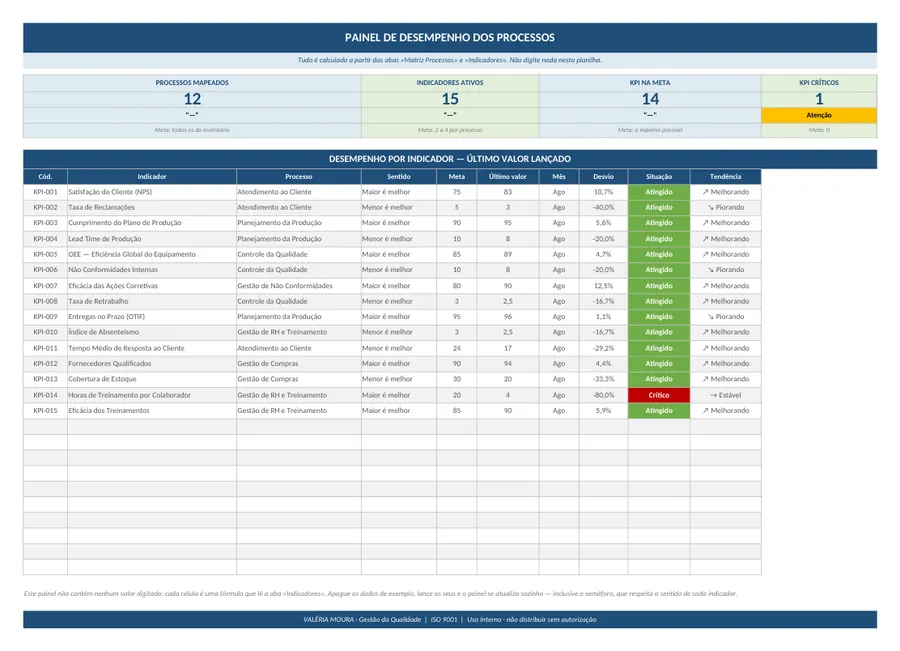The image size is (900, 651).
Task: Click the 'Piorando' trend for KPI-006
Action: pos(726,270)
